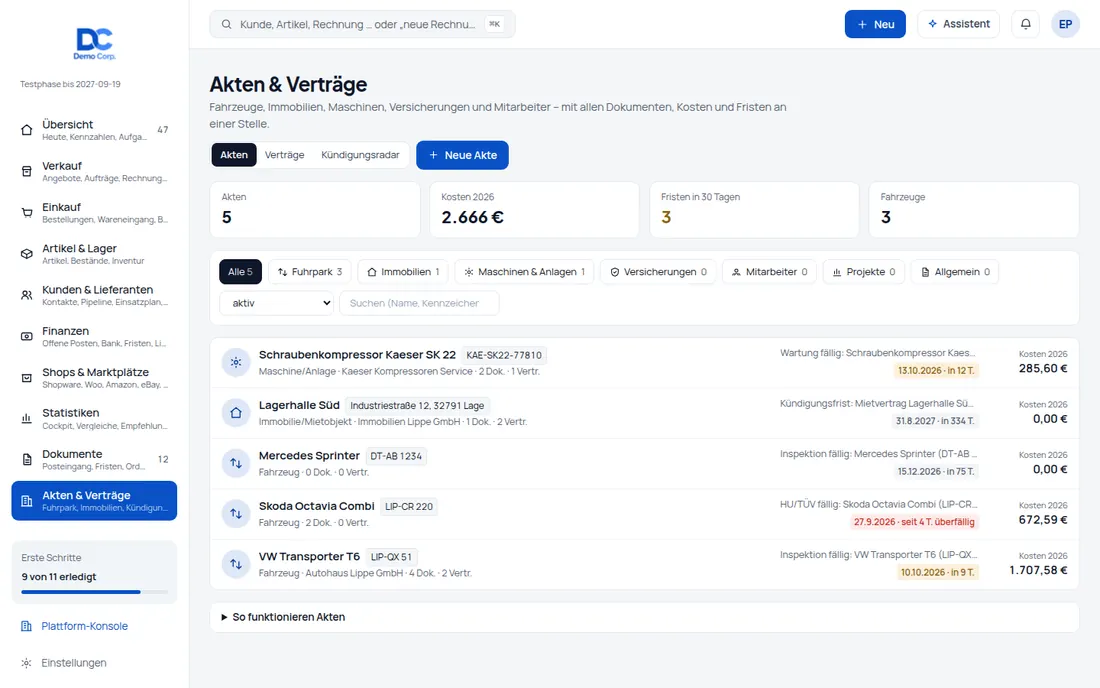
Task: Click the Finanzen money icon
Action: click(x=27, y=337)
